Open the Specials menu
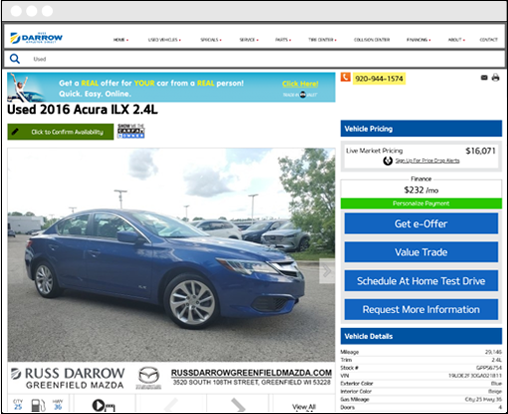 tap(211, 40)
